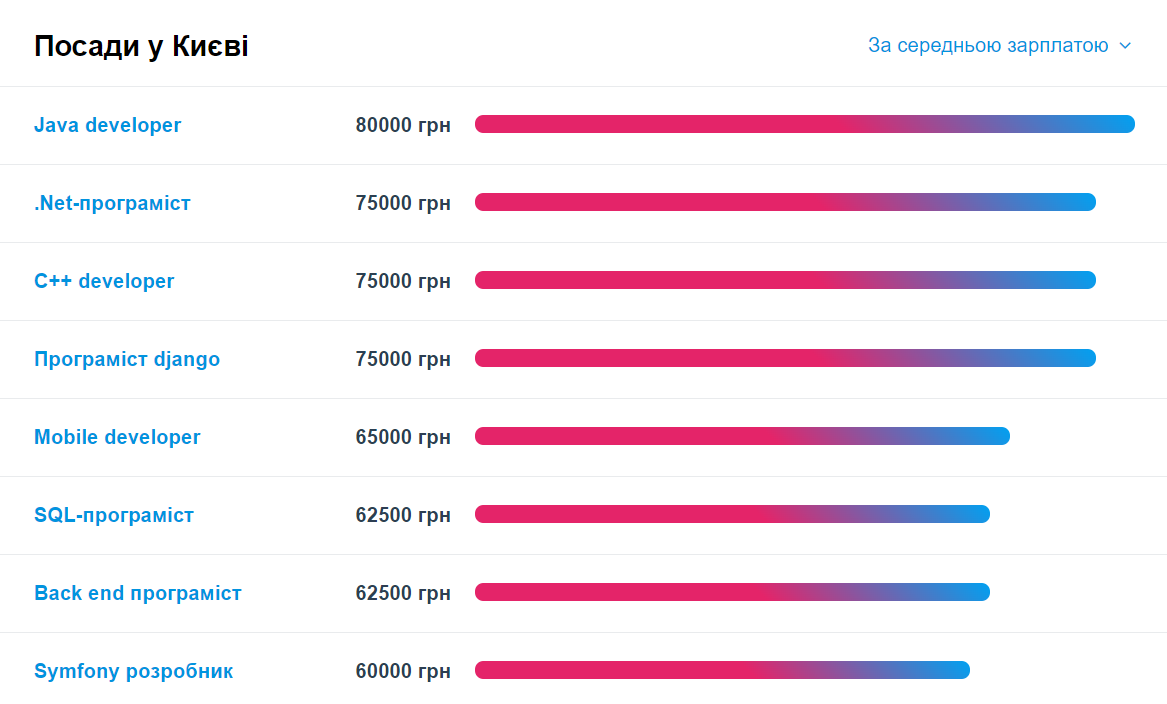Click the 80000 грн salary value
This screenshot has width=1167, height=704.
click(x=403, y=125)
